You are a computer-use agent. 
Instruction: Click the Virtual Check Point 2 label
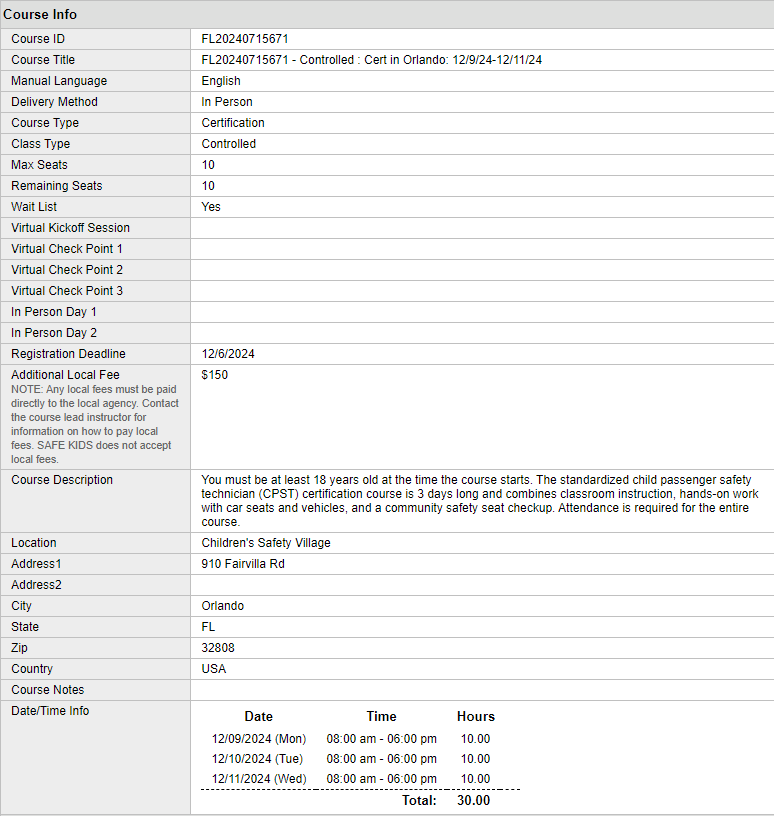67,270
